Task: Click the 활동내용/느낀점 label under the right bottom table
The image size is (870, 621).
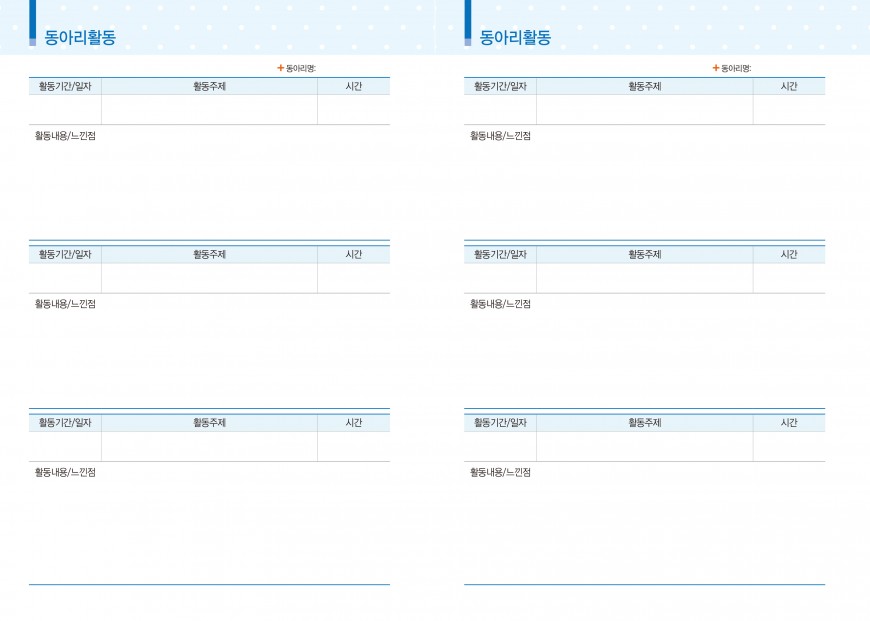Action: tap(498, 471)
